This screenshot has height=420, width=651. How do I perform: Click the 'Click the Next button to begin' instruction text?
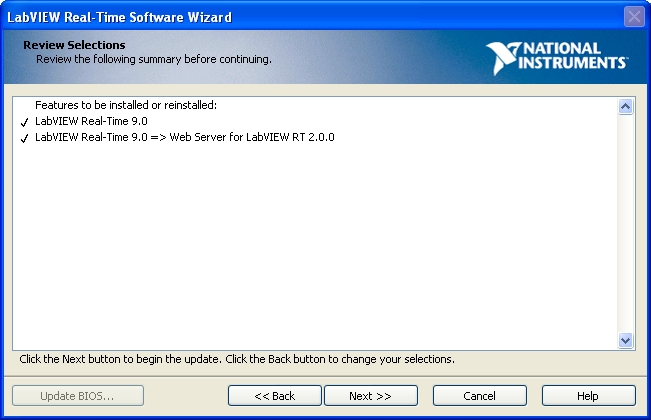tap(237, 359)
